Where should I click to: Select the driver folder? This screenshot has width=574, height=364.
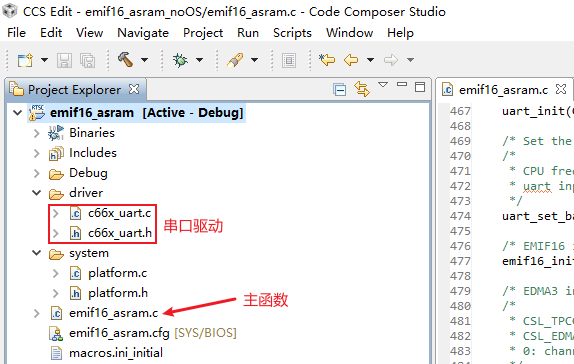pyautogui.click(x=86, y=193)
